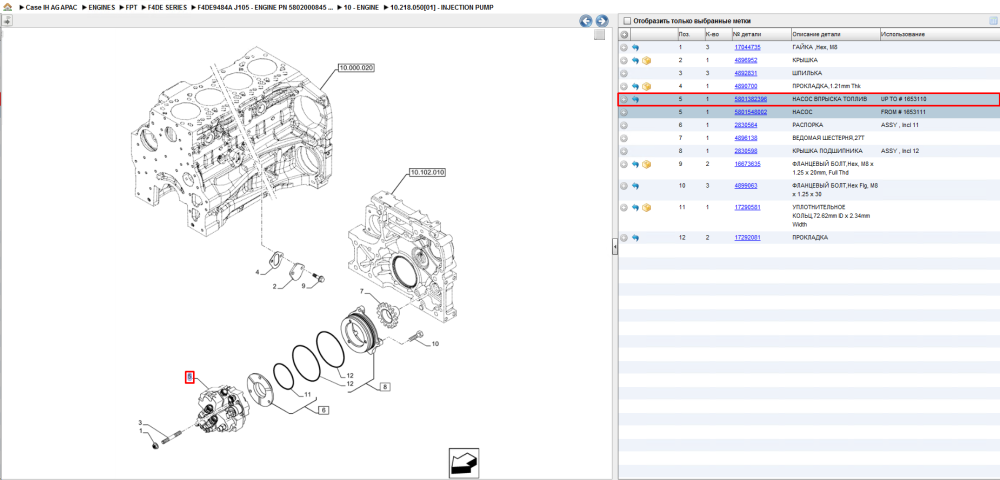Sort by the 'Описание детали' column header
This screenshot has width=1000, height=480.
[834, 34]
